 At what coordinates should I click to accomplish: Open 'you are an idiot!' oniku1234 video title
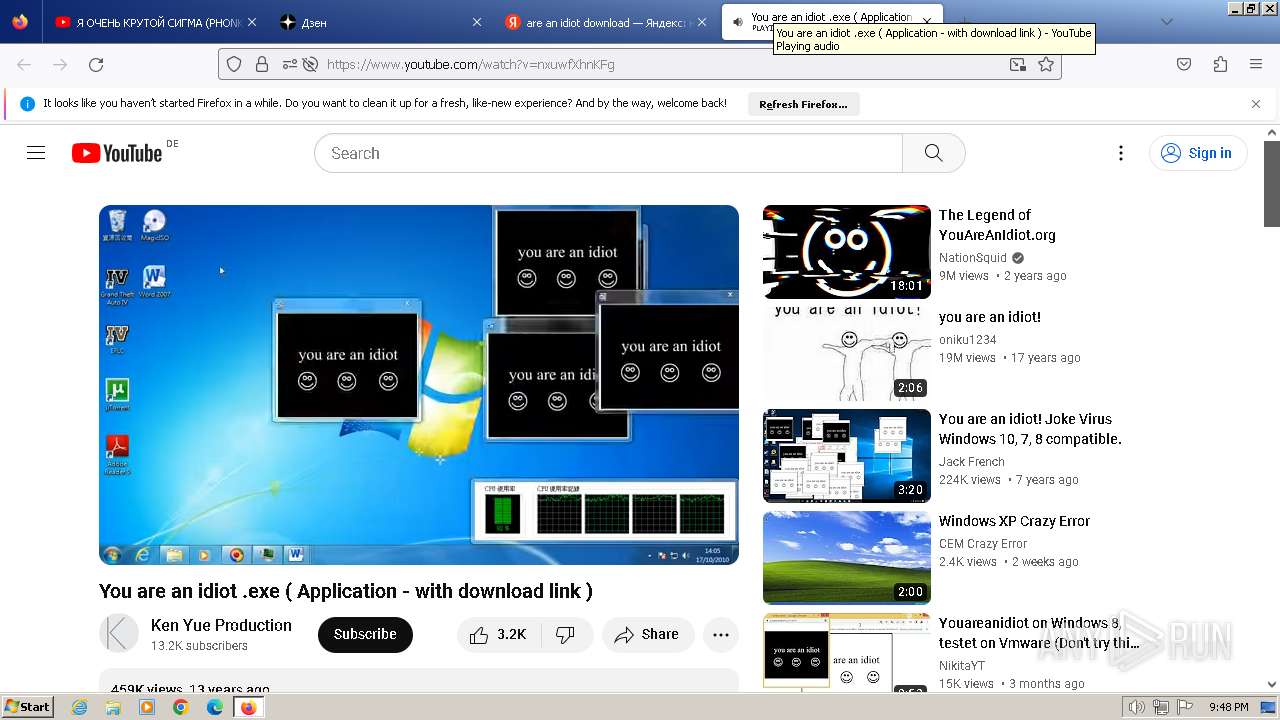990,317
